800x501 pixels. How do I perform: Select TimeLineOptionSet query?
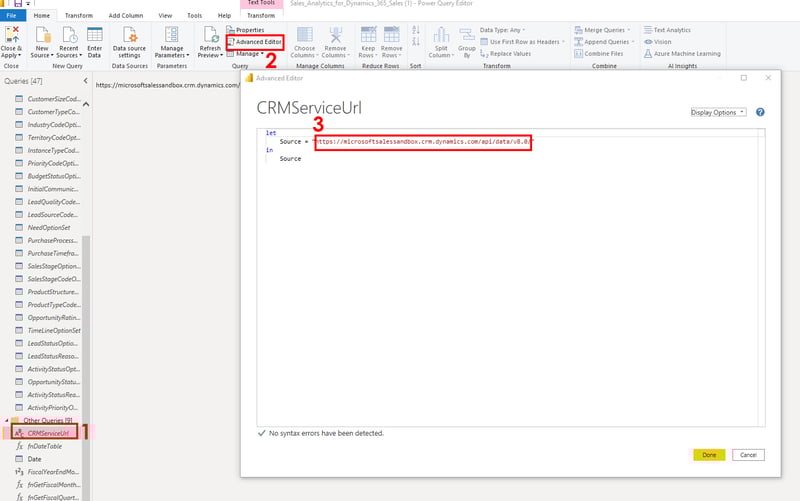(48, 331)
